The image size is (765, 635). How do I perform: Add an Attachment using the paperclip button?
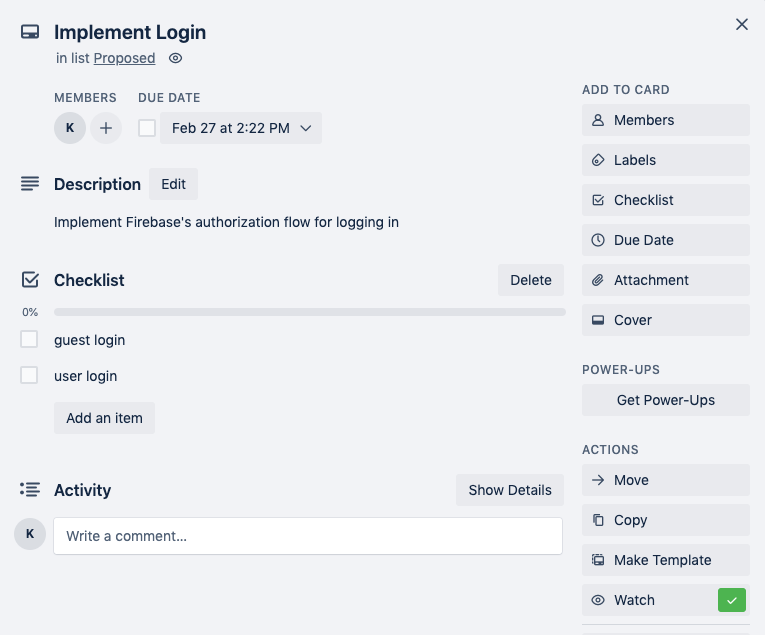click(665, 280)
